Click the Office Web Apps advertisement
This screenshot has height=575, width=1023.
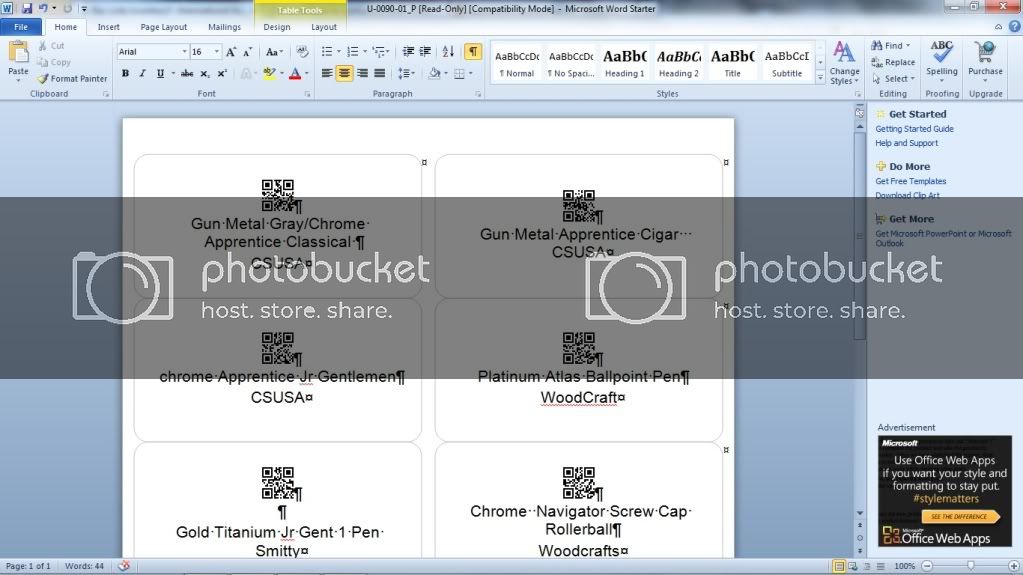944,491
